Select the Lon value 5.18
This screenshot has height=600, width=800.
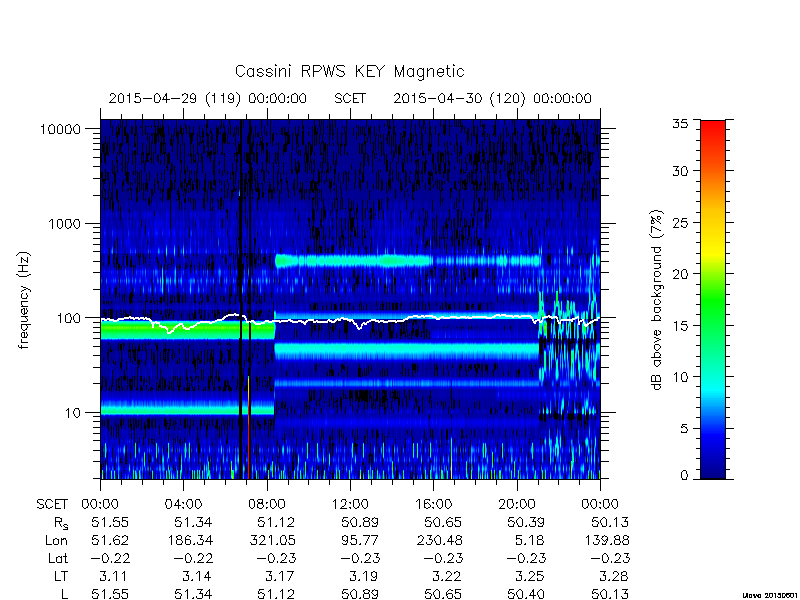tap(531, 540)
